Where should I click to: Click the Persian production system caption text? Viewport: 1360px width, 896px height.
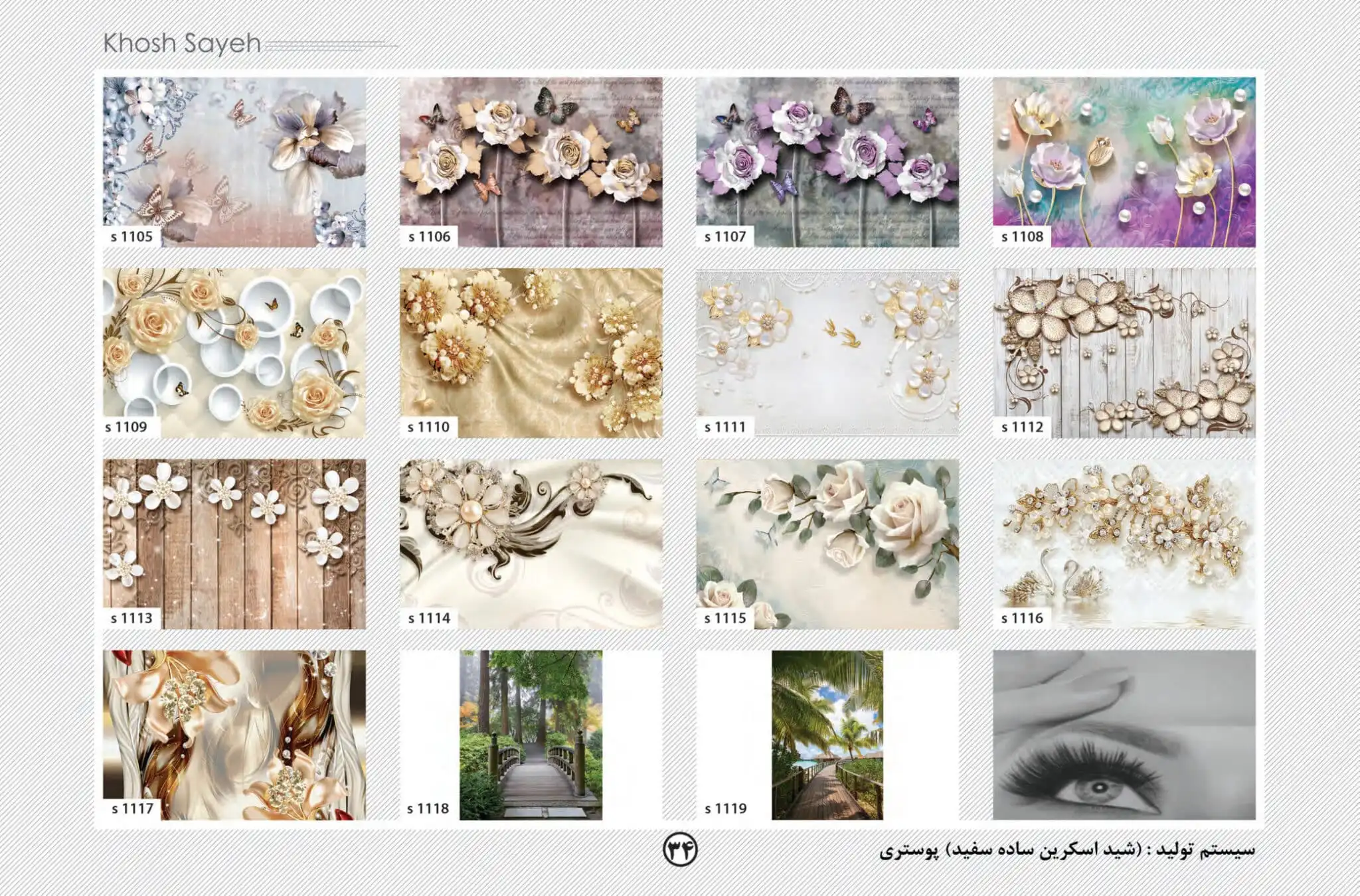click(1067, 850)
